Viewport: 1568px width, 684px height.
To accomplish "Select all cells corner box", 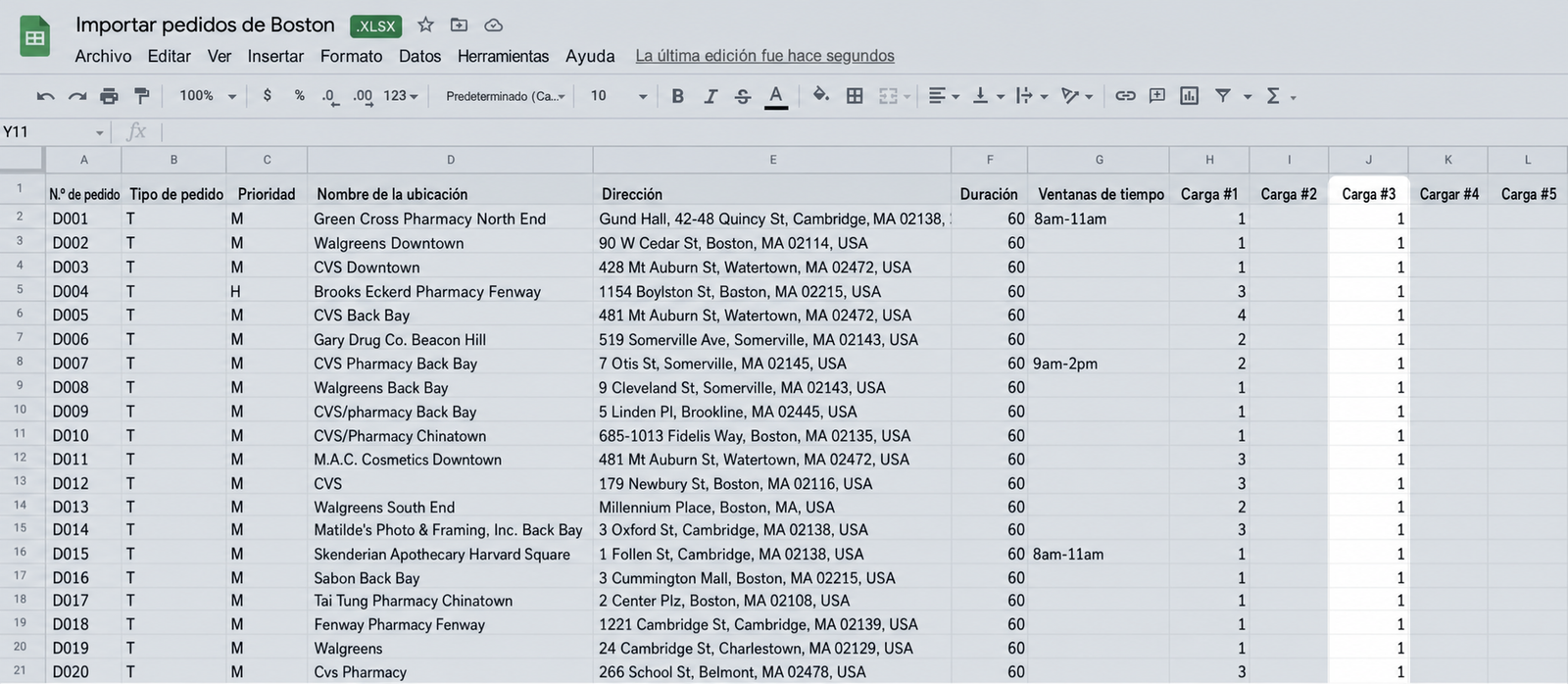I will coord(22,159).
